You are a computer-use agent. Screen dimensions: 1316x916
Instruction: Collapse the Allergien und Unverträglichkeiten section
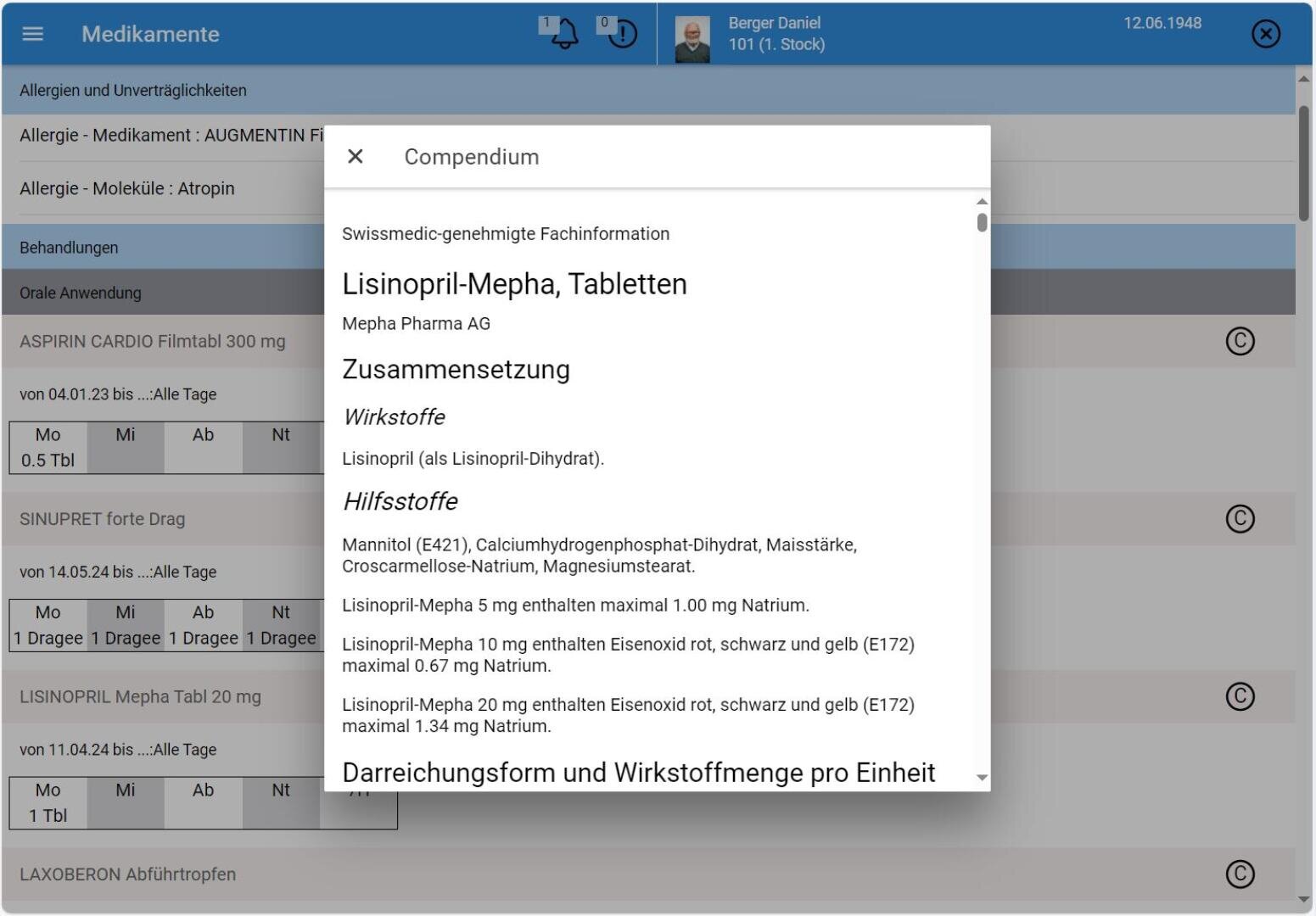133,90
